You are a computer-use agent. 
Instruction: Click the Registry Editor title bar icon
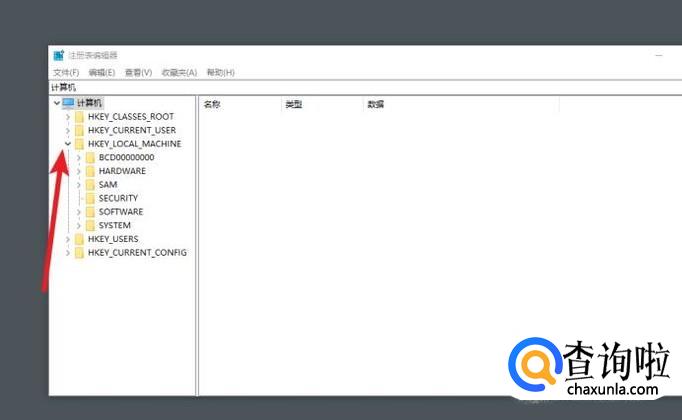point(59,55)
